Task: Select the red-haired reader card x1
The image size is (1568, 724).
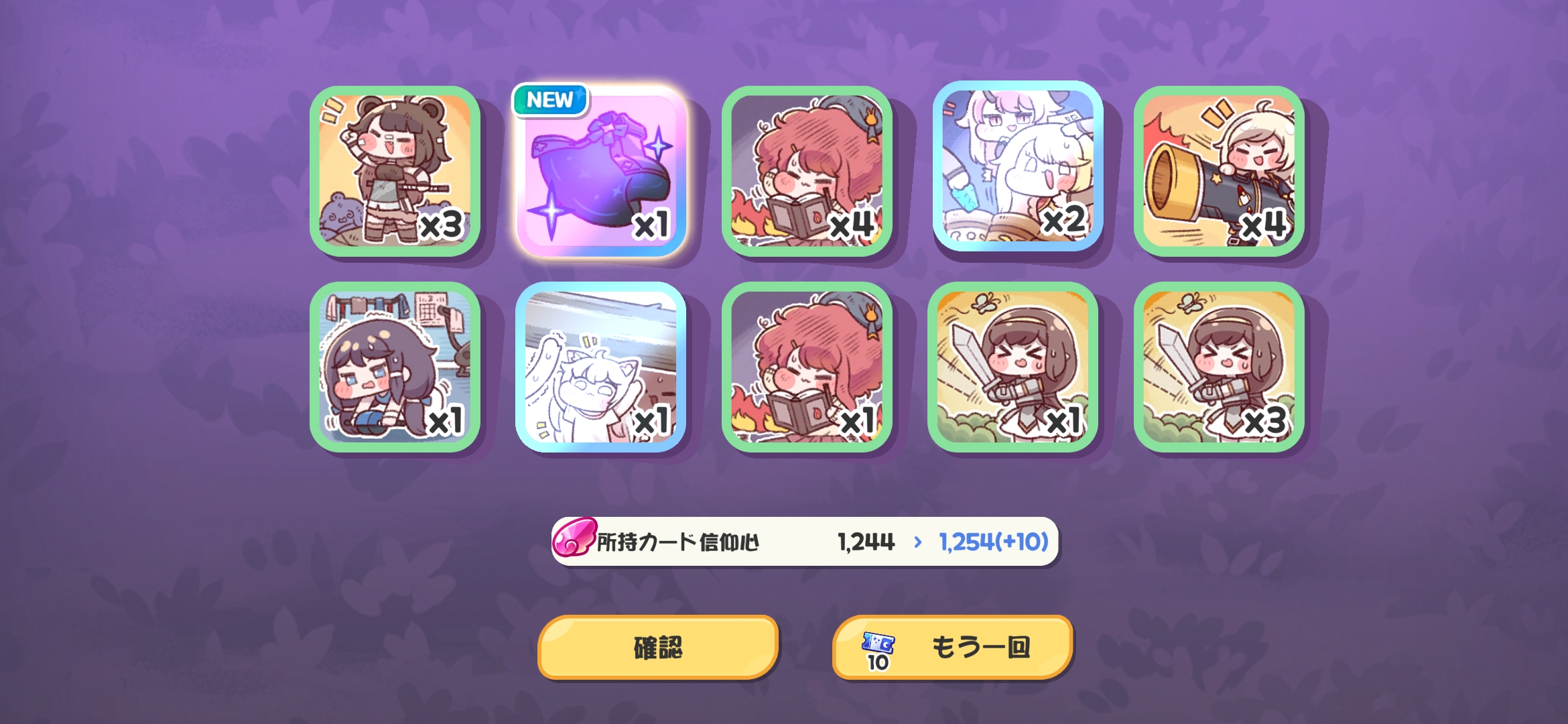Action: (807, 367)
